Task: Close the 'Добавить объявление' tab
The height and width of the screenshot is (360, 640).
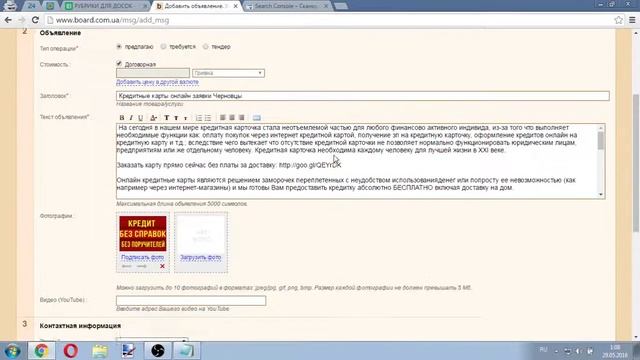Action: pyautogui.click(x=236, y=6)
